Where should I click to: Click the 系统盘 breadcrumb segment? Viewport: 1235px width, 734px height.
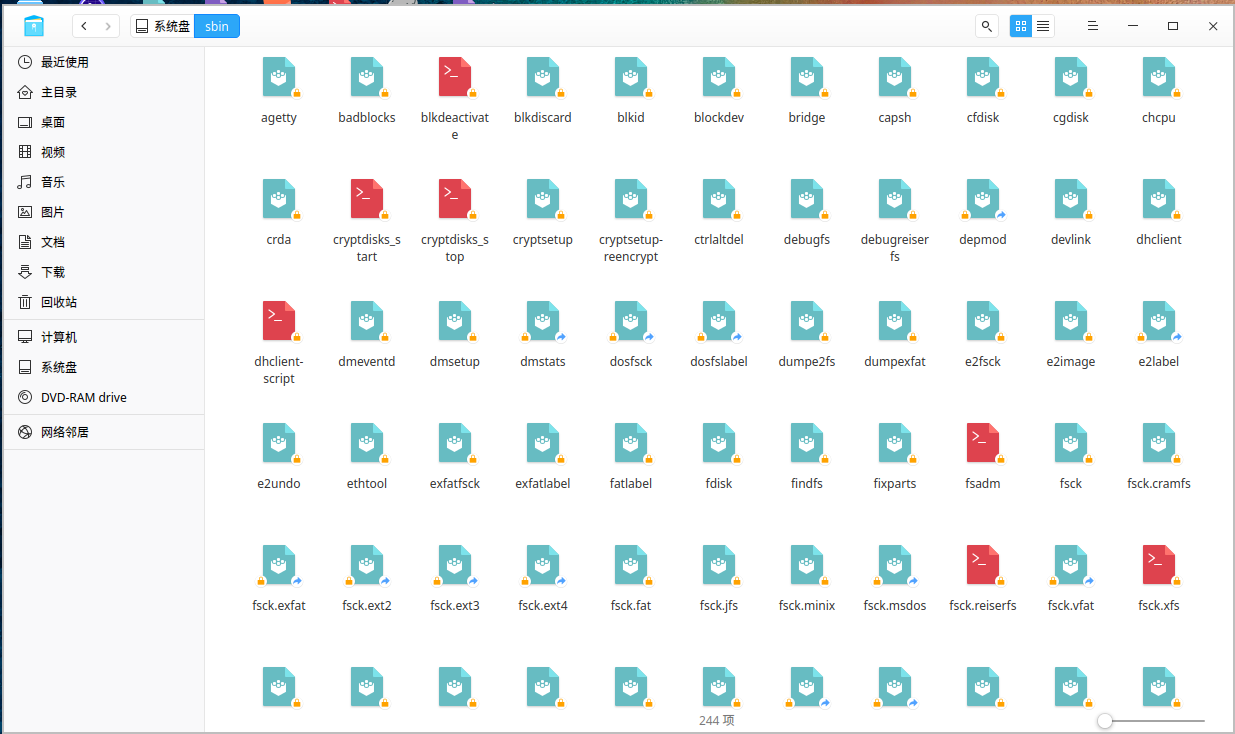(162, 26)
